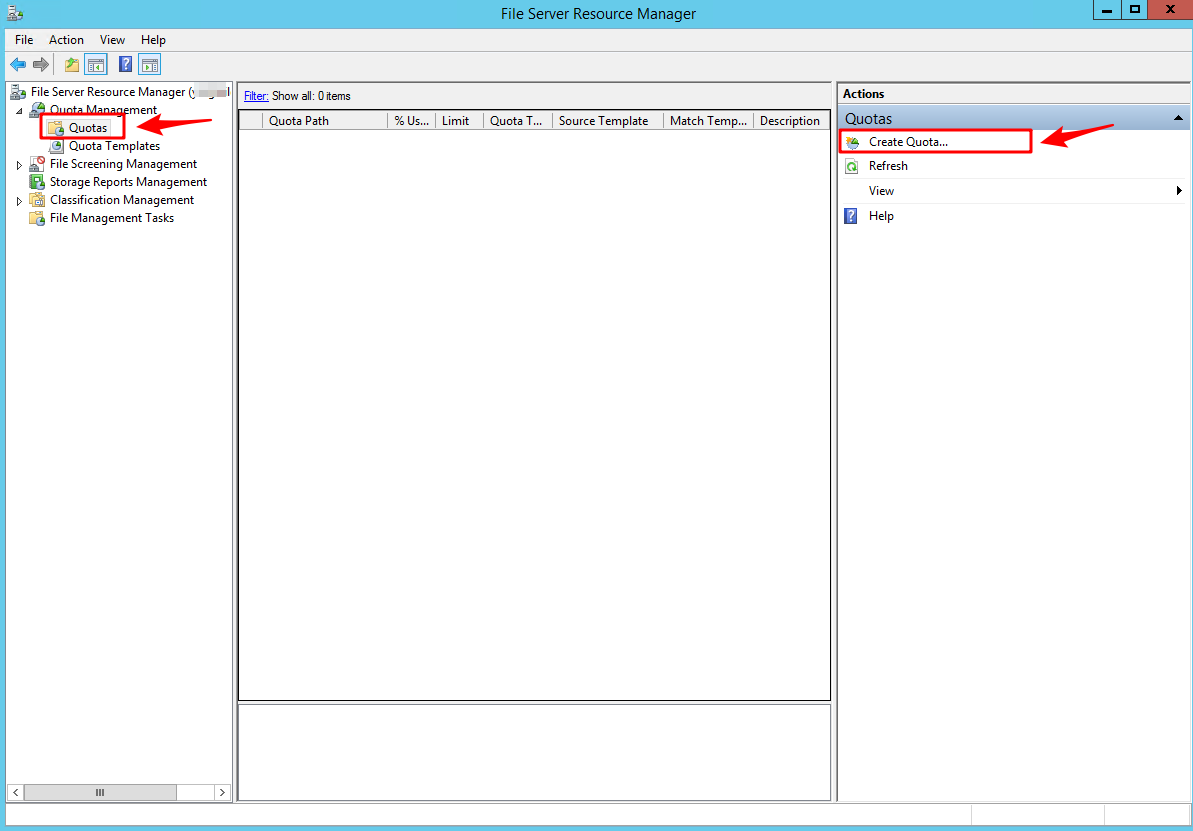1193x831 pixels.
Task: Expand the Classification Management node
Action: tap(20, 201)
